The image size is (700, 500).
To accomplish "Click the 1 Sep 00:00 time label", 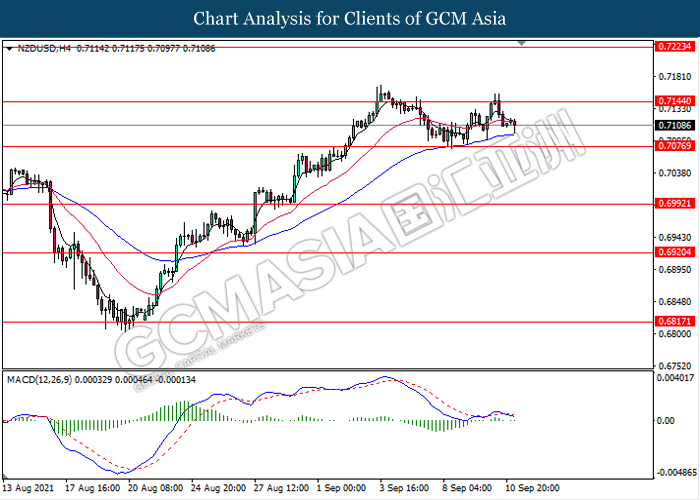I will 342,488.
